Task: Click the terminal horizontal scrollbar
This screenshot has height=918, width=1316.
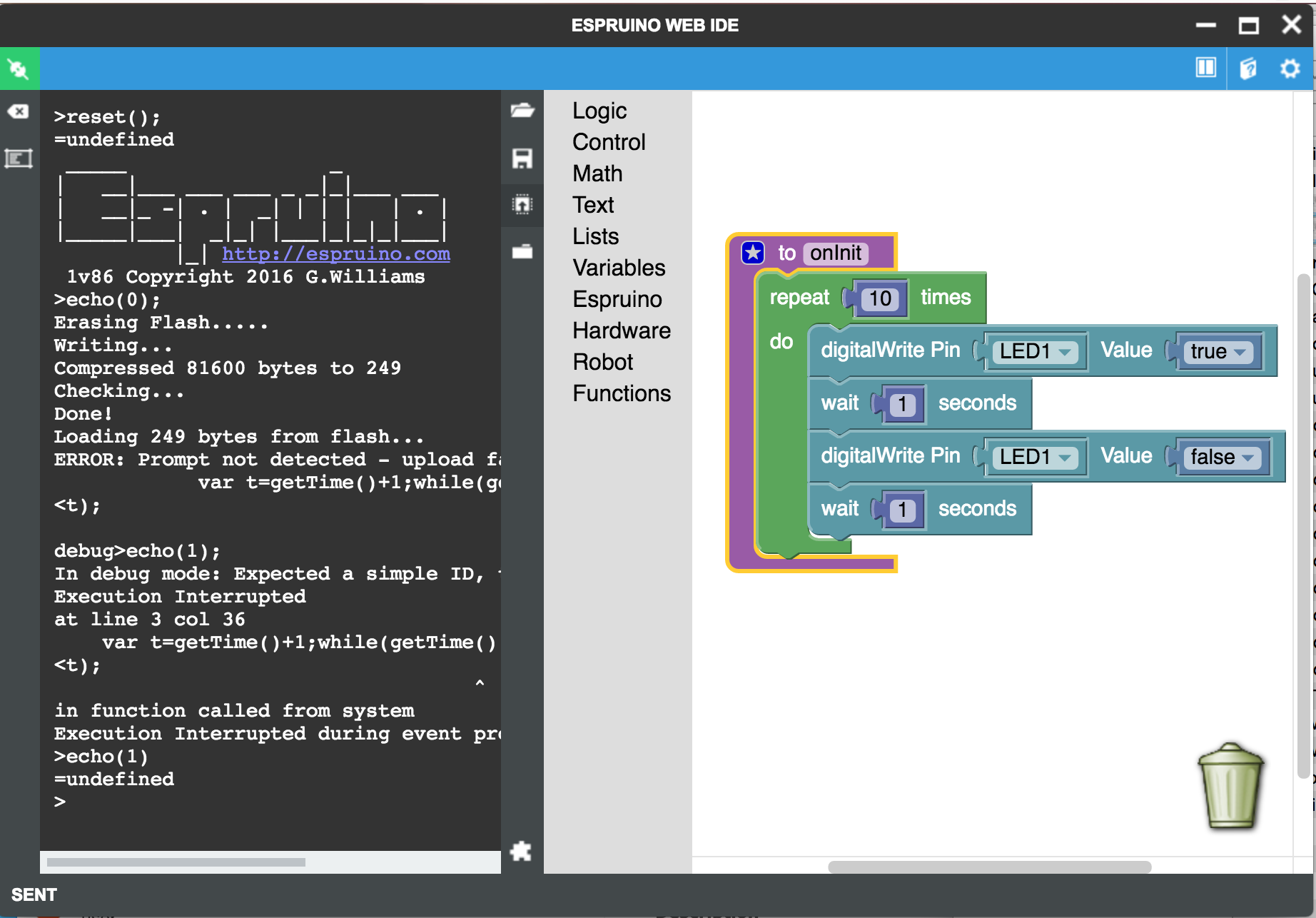Action: [176, 862]
